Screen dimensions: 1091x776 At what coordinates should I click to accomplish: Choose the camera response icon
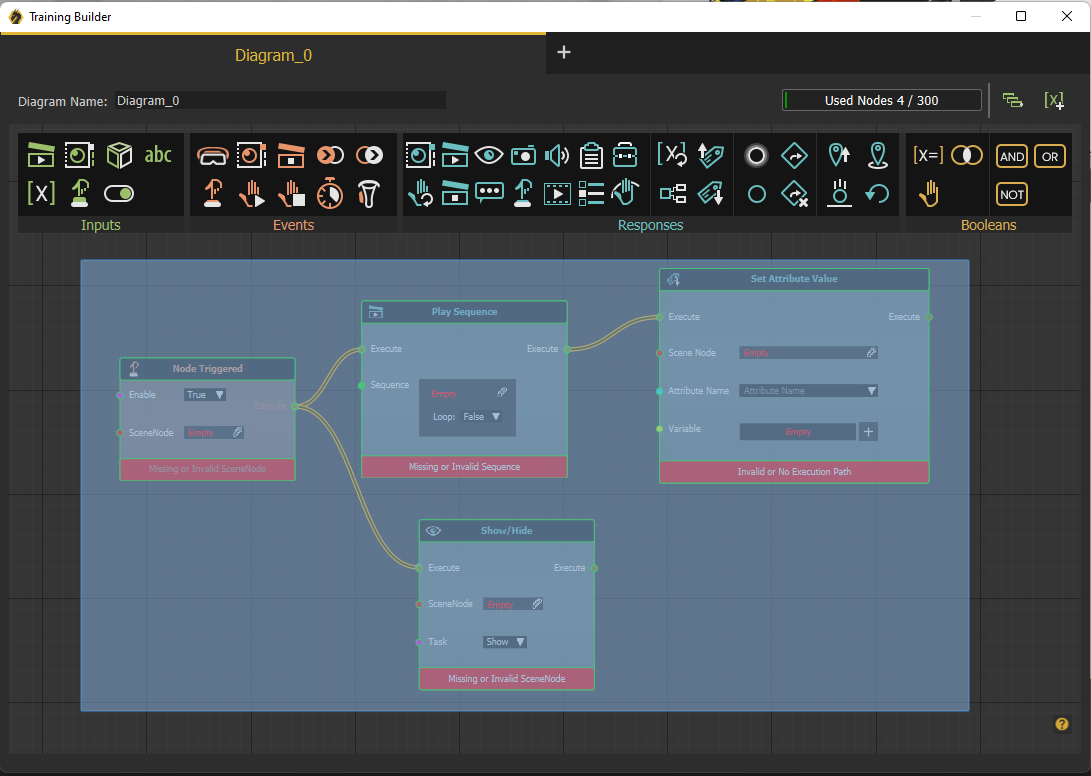coord(523,155)
